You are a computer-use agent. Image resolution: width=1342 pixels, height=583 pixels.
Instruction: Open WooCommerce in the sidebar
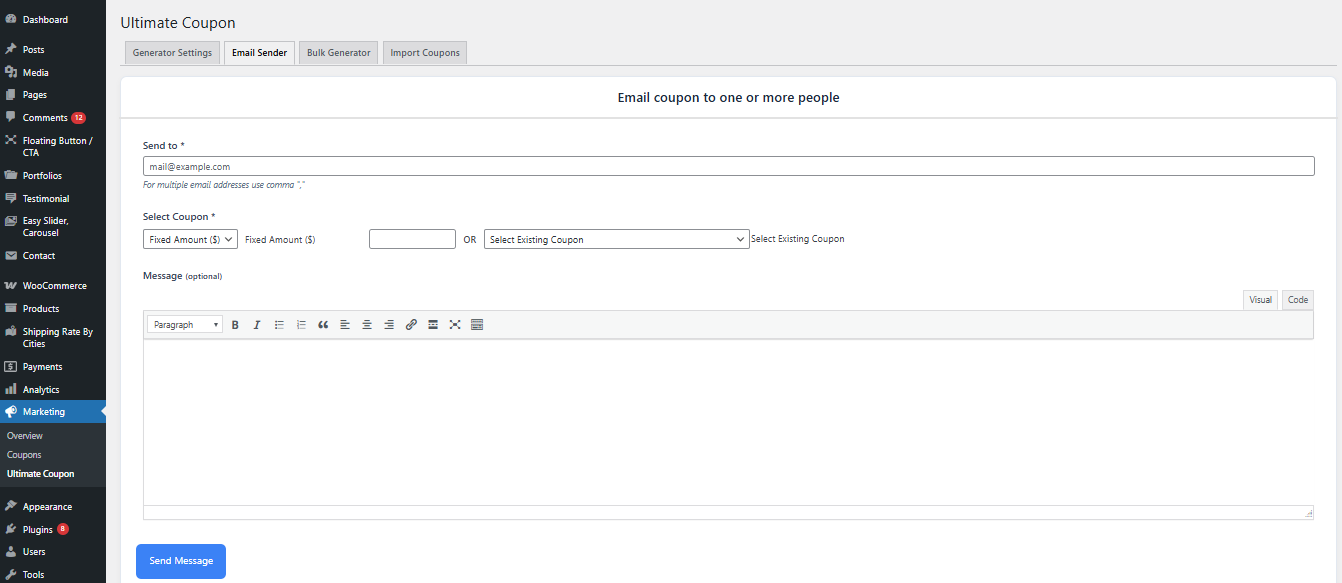(54, 286)
